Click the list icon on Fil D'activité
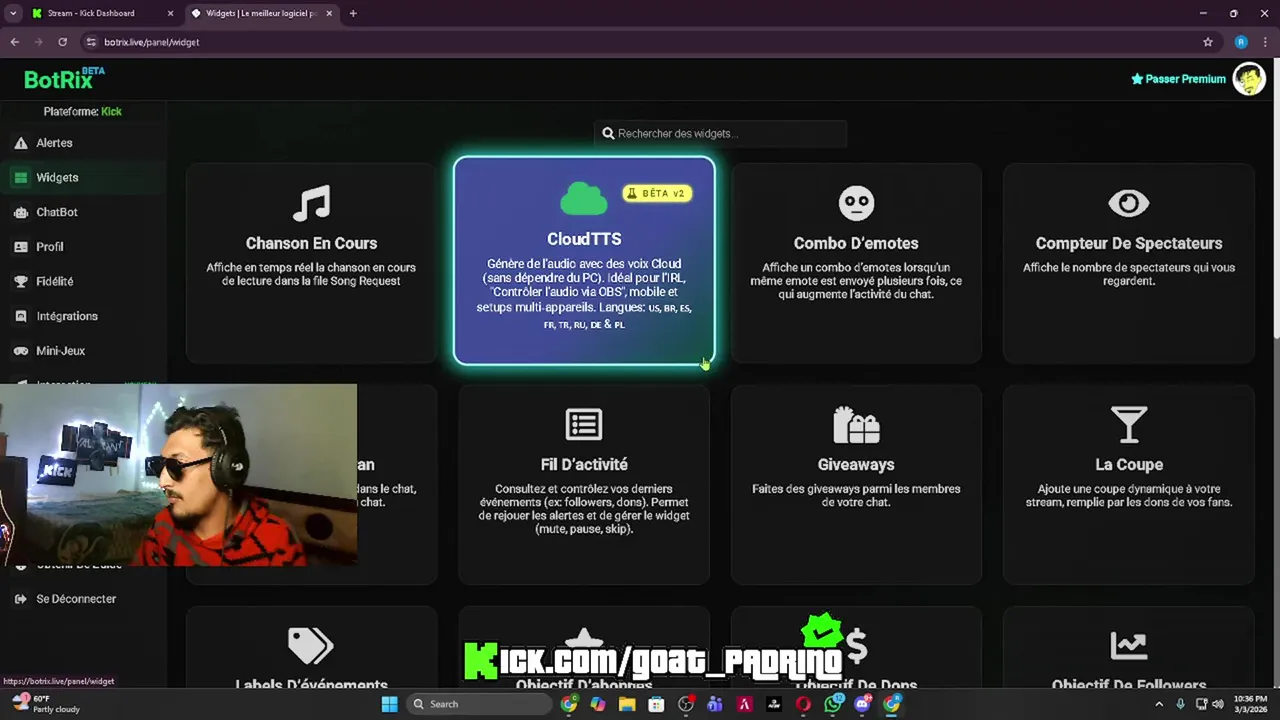This screenshot has height=720, width=1280. 584,424
